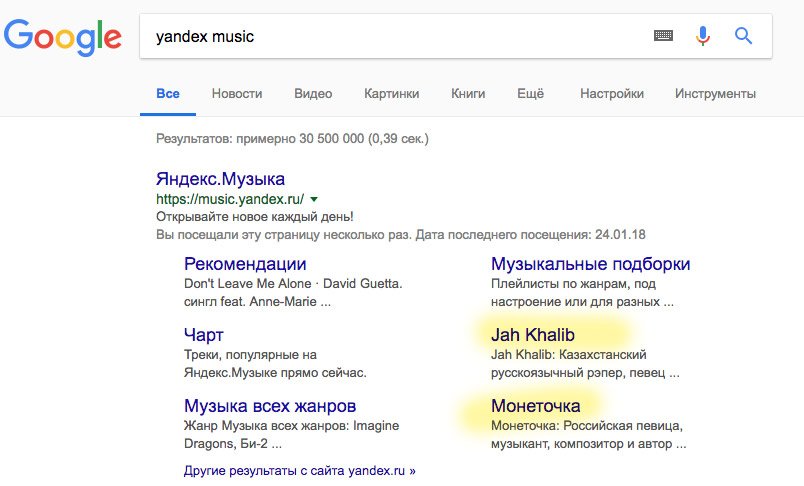Click the 'Don't Leave Me Alone · David Guetta' snippet
804x486 pixels.
[x=293, y=284]
